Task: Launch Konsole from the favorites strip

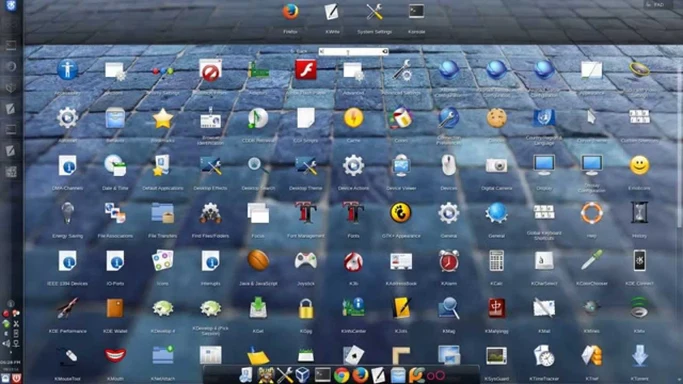Action: point(416,11)
